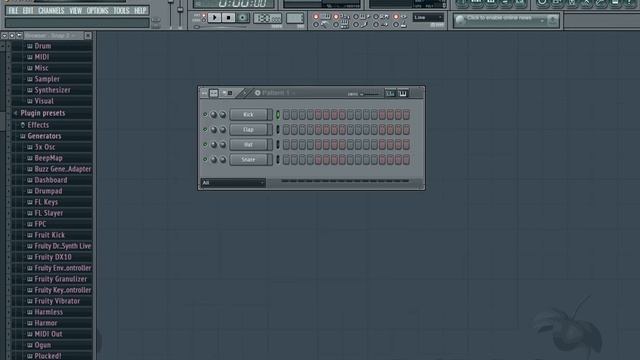Open the Kick channel settings
The width and height of the screenshot is (640, 360).
(248, 115)
